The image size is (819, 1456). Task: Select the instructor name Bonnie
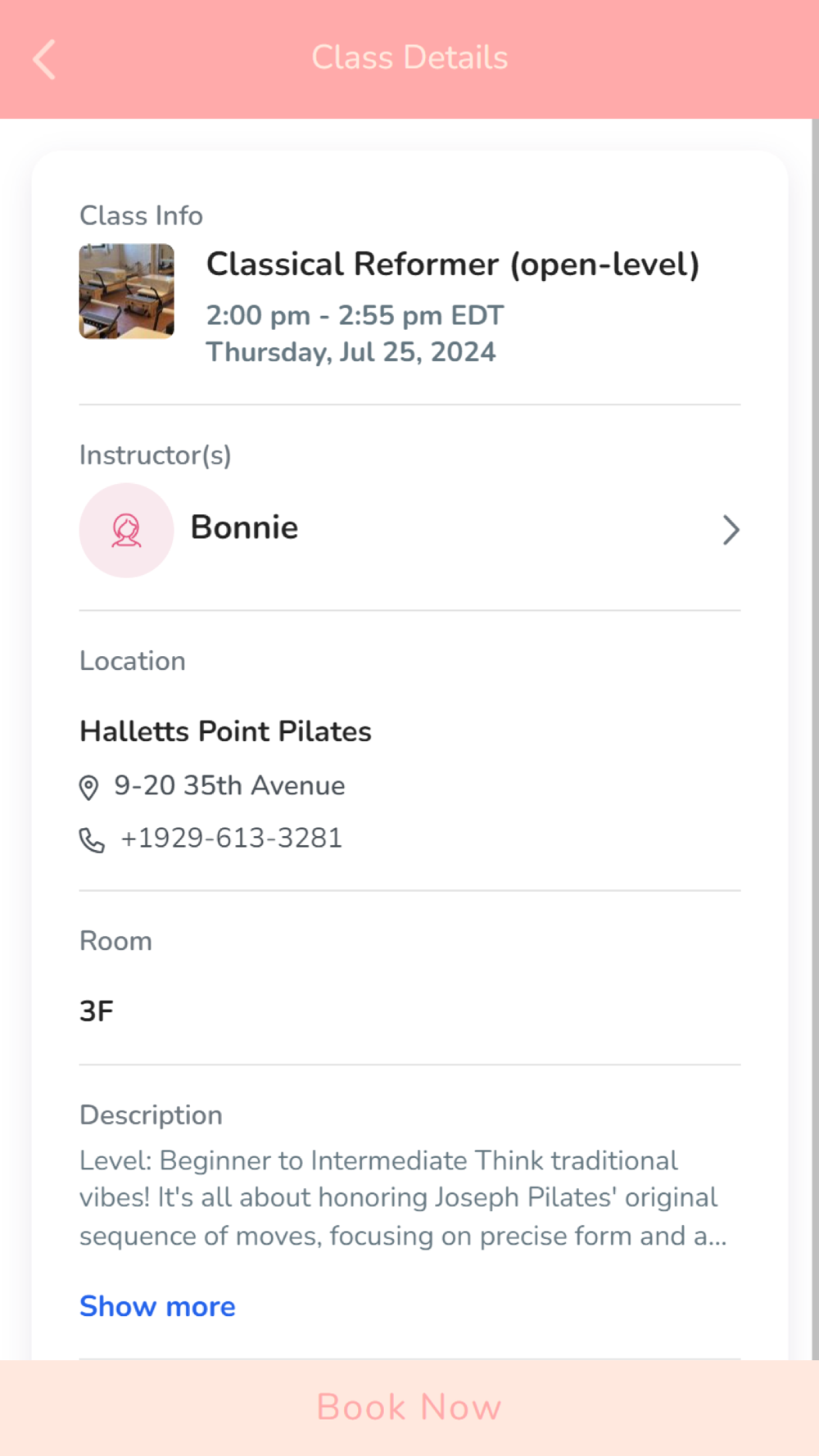(x=244, y=527)
